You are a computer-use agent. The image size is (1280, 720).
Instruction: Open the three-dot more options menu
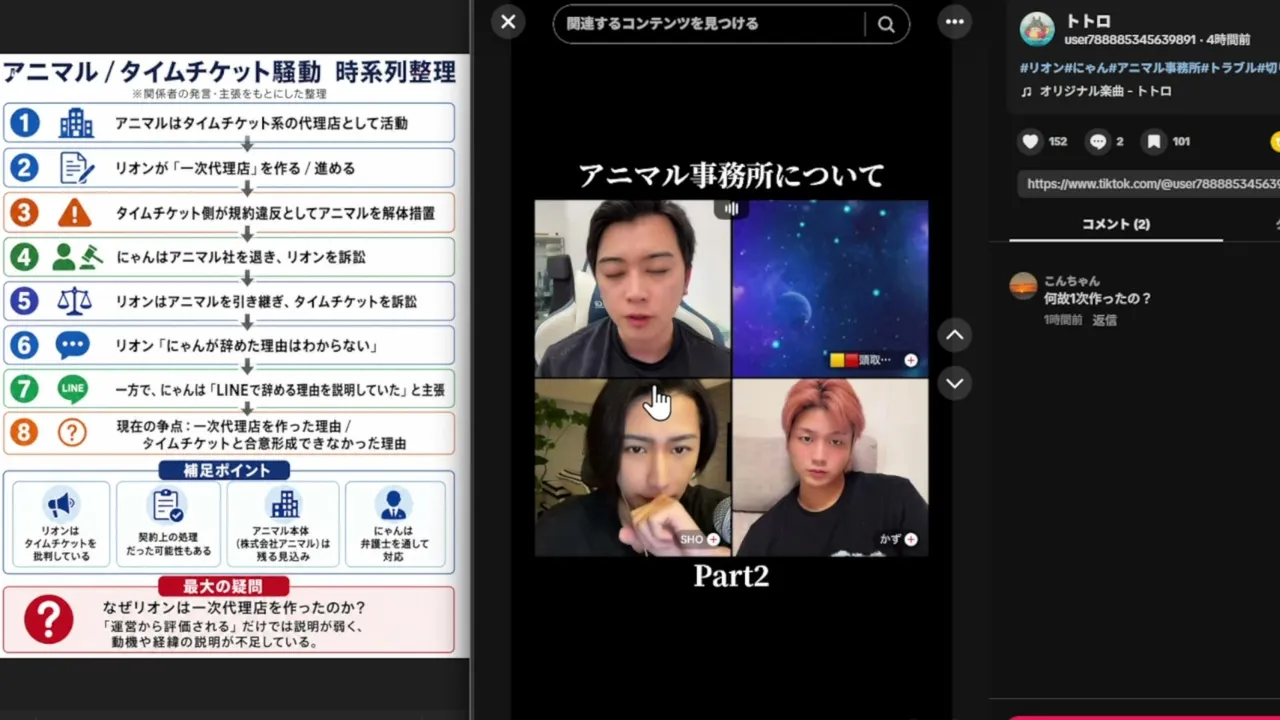(955, 22)
